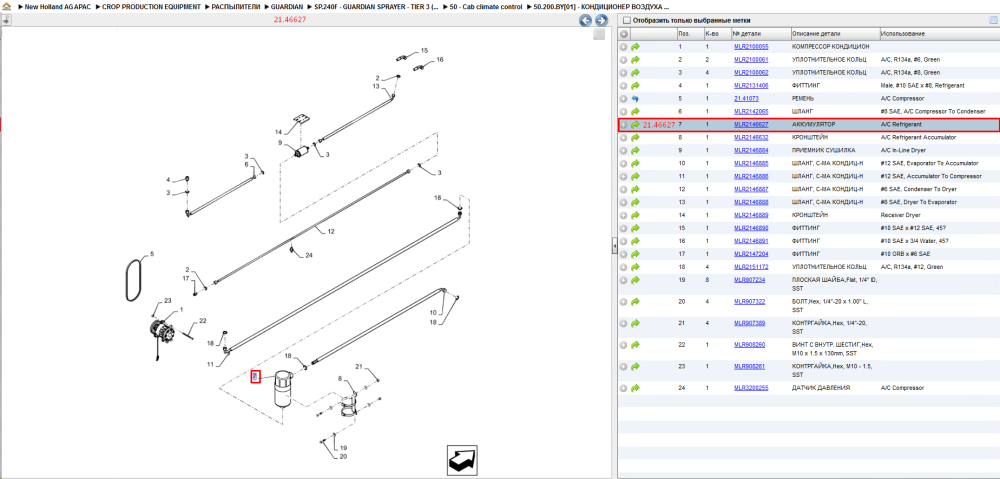Select callout 22 screw label in diagram
This screenshot has height=479, width=1000.
coord(203,321)
